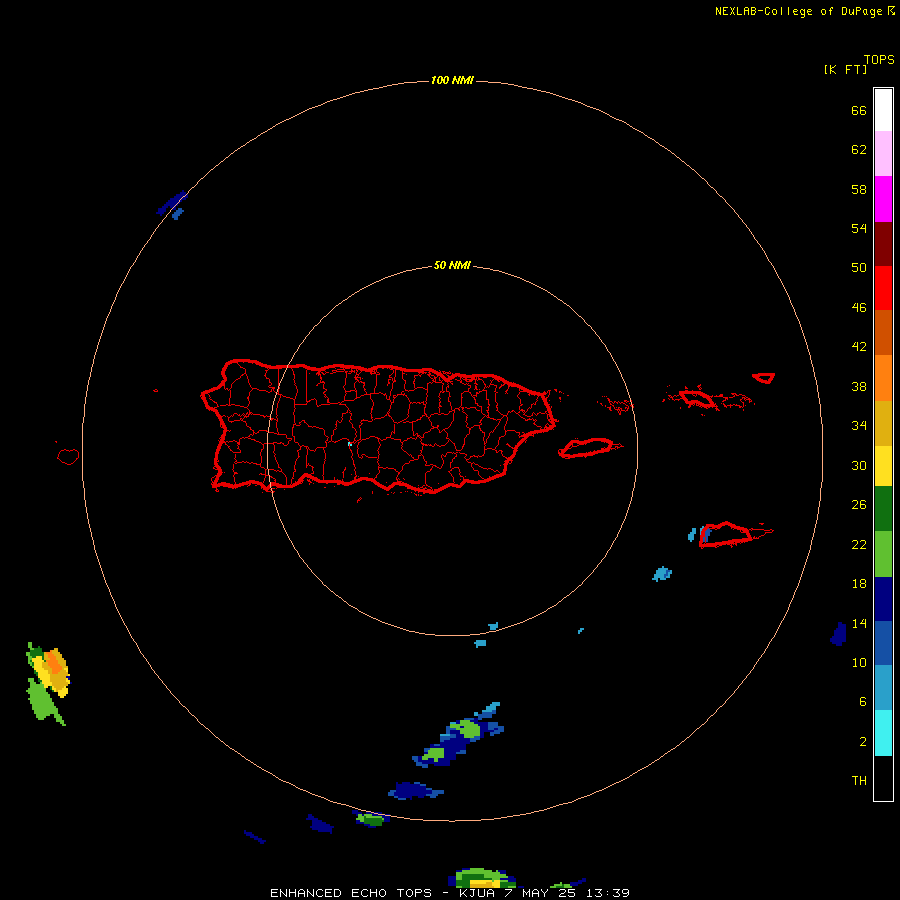Click the legend value 30
The height and width of the screenshot is (900, 900).
click(859, 465)
